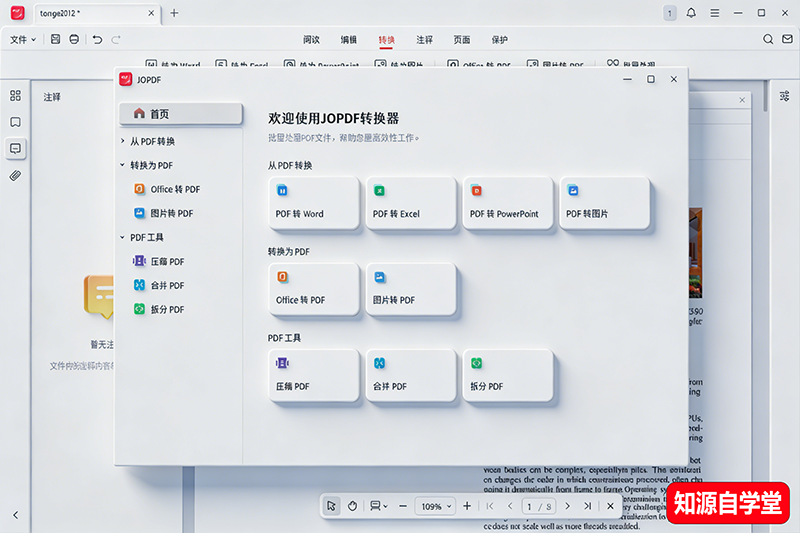The height and width of the screenshot is (533, 800).
Task: Show thumbnails panel in left sidebar
Action: (x=15, y=95)
